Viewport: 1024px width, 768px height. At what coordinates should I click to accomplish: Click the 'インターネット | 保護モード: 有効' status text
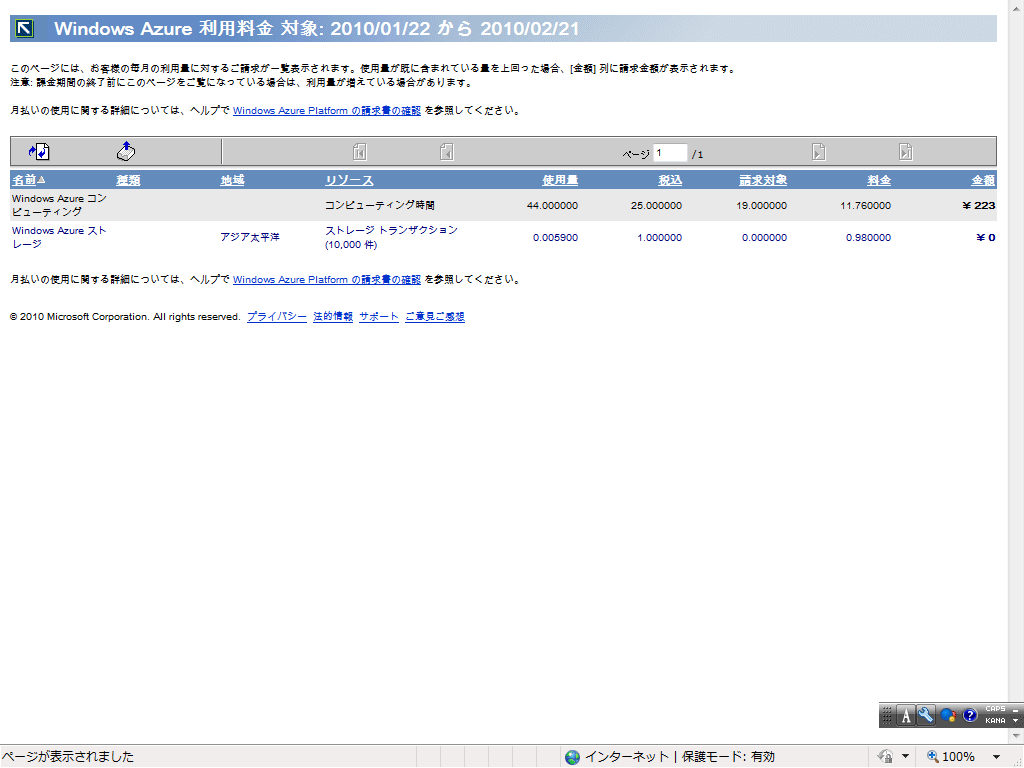(679, 757)
